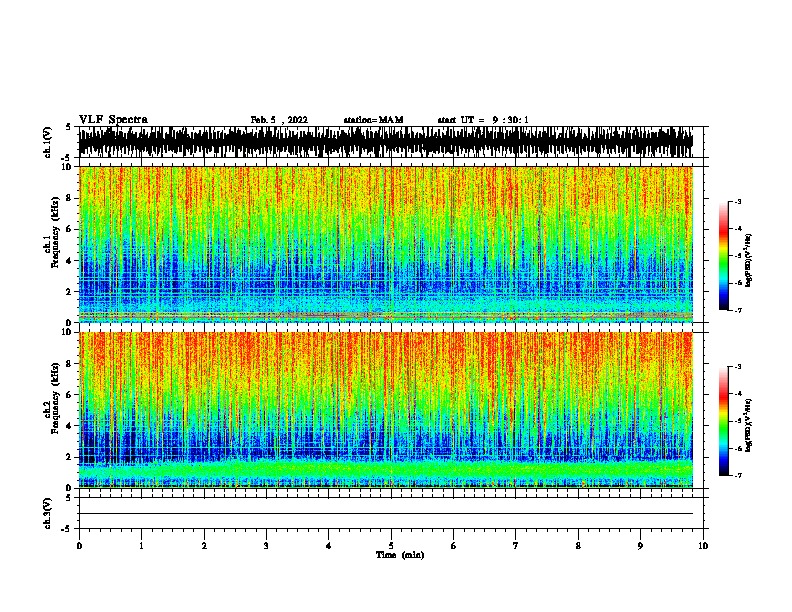Screen dimensions: 792x612
Task: Click the log(PSD) label beside upper colorbar
Action: (x=748, y=261)
